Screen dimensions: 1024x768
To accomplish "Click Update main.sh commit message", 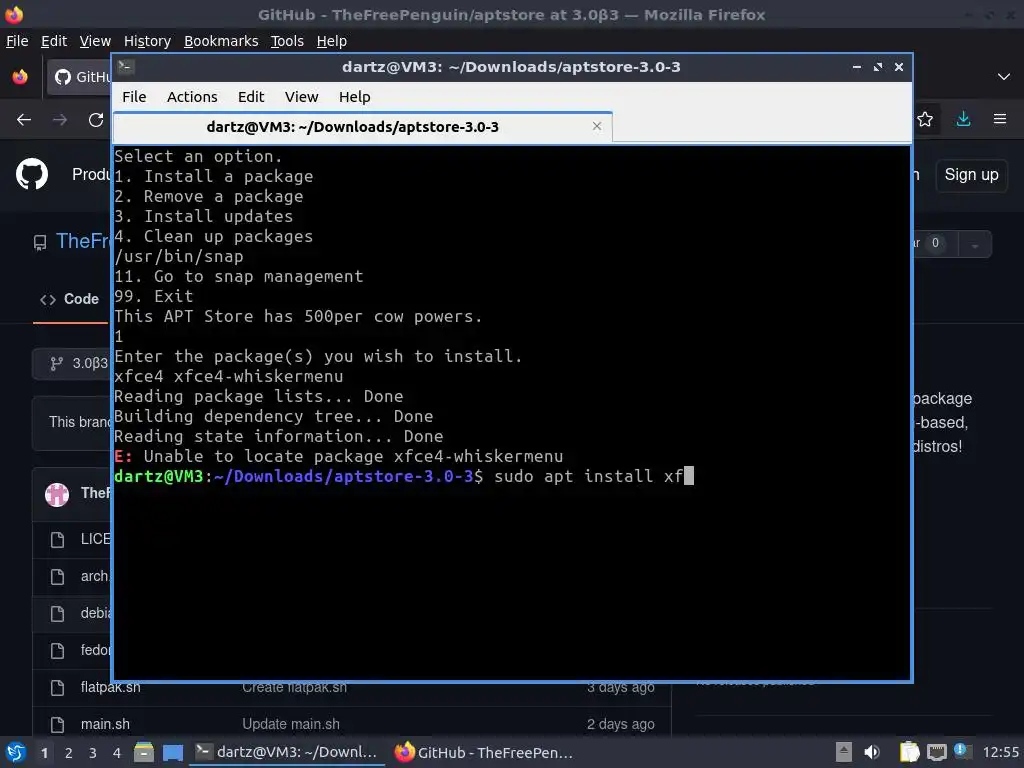I will pyautogui.click(x=291, y=724).
